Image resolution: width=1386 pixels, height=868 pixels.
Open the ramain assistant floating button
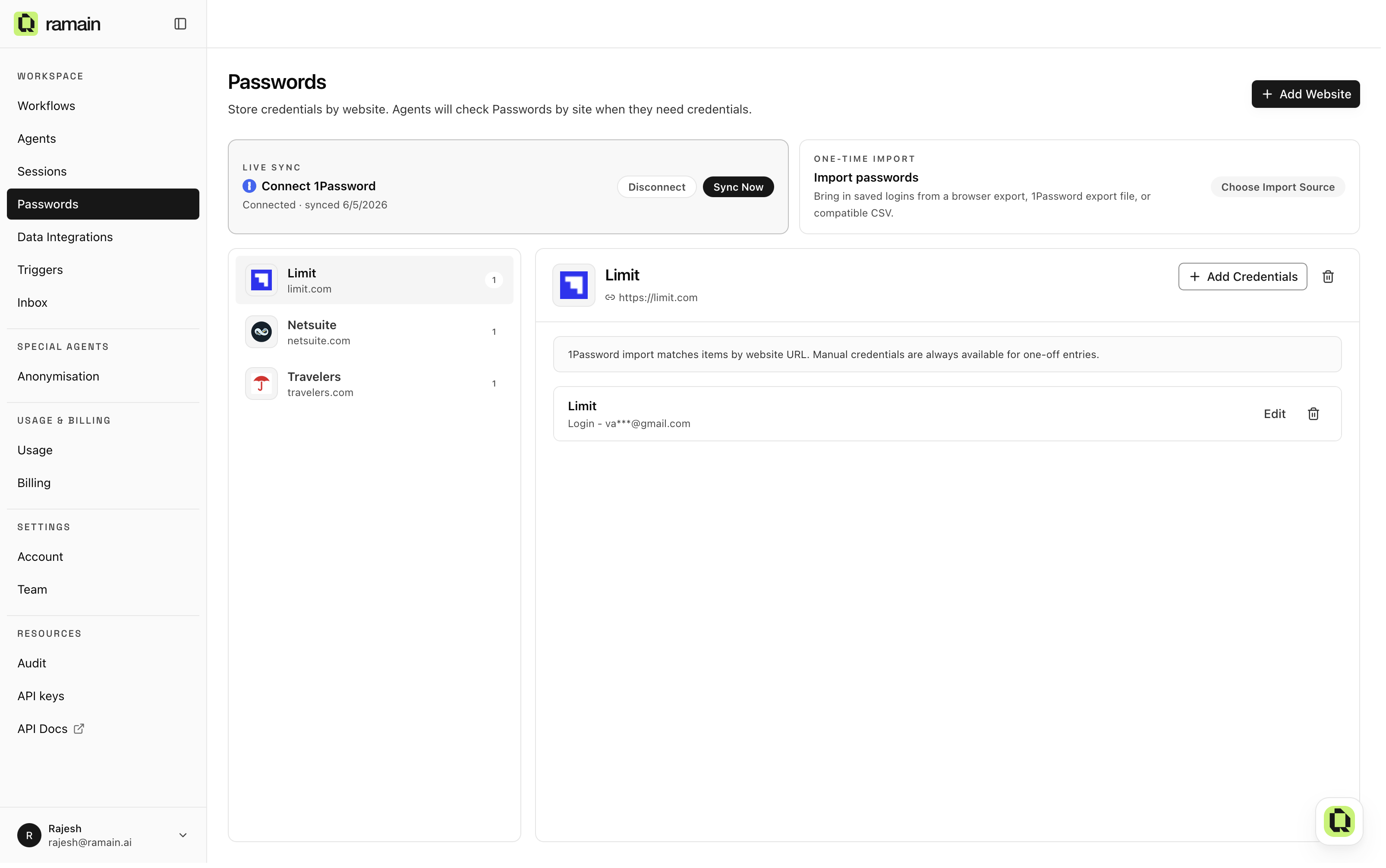[x=1339, y=821]
